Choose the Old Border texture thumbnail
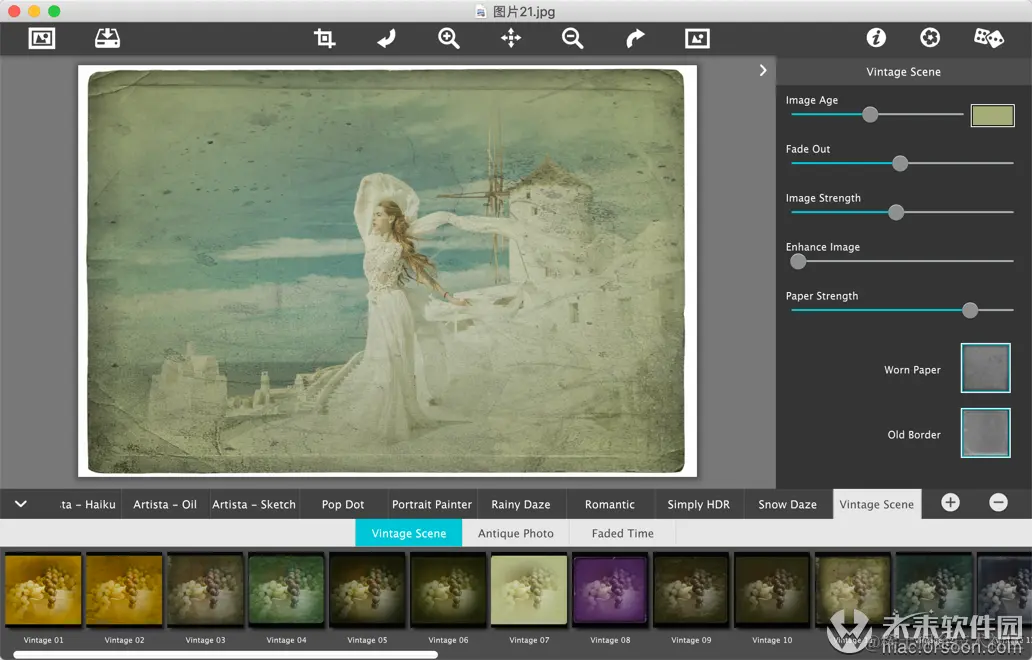1032x660 pixels. pos(985,433)
